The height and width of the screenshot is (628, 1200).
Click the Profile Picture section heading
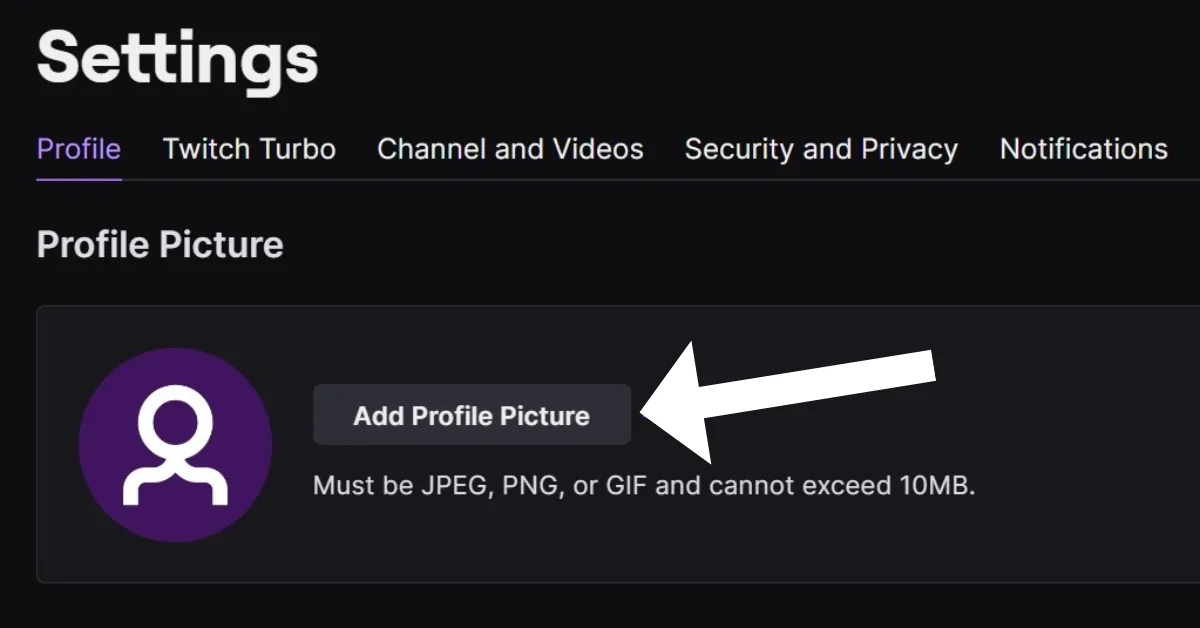(x=160, y=245)
